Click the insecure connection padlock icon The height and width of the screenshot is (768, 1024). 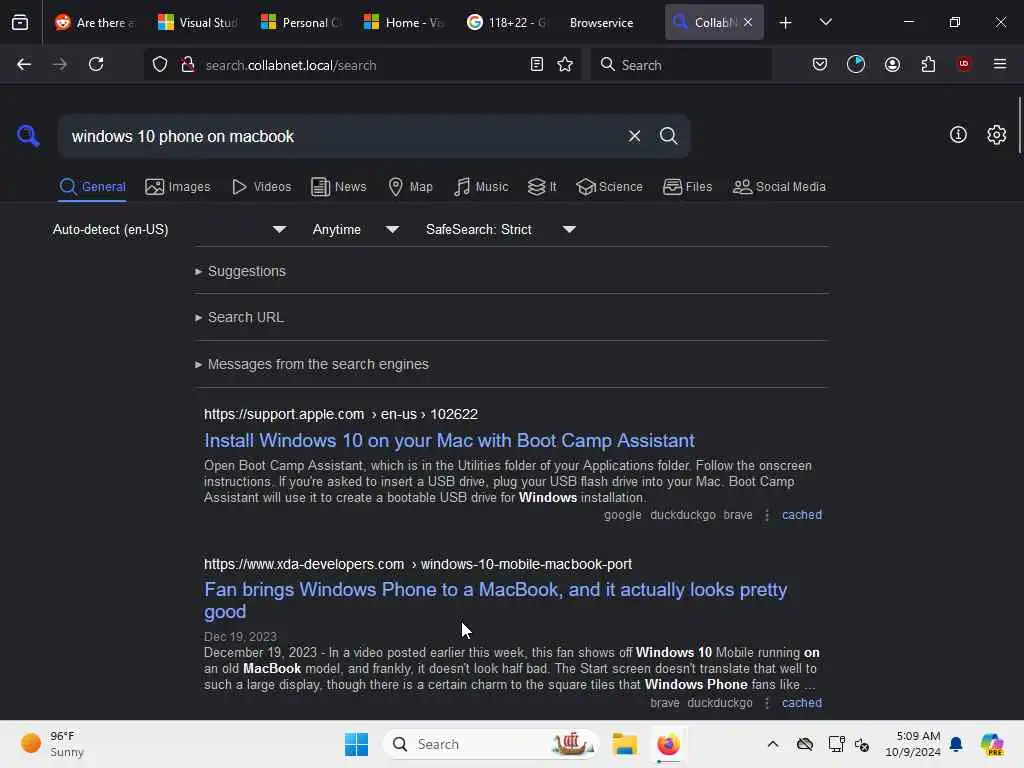[188, 64]
